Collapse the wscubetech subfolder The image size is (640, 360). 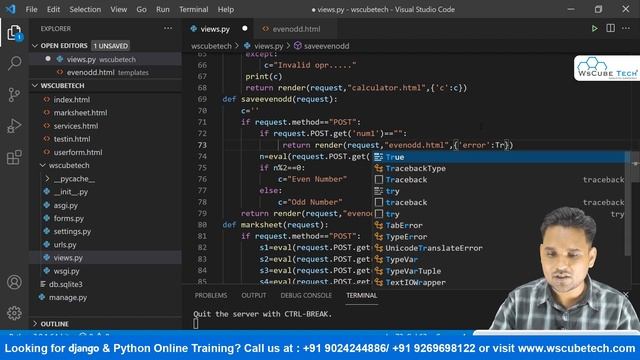pos(43,165)
